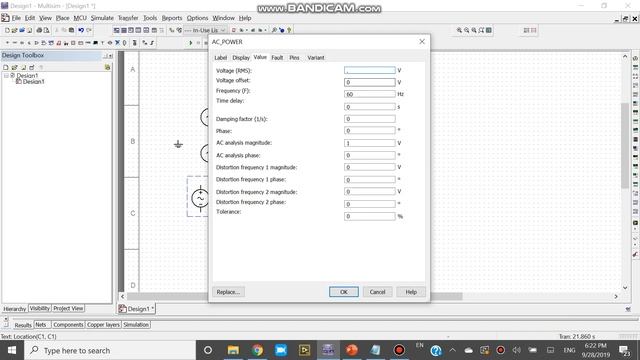Screen dimensions: 640x360
Task: Click the Time delay input field
Action: [x=369, y=107]
